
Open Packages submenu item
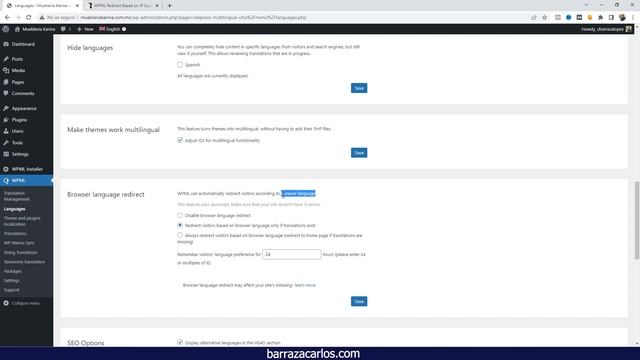pyautogui.click(x=12, y=271)
